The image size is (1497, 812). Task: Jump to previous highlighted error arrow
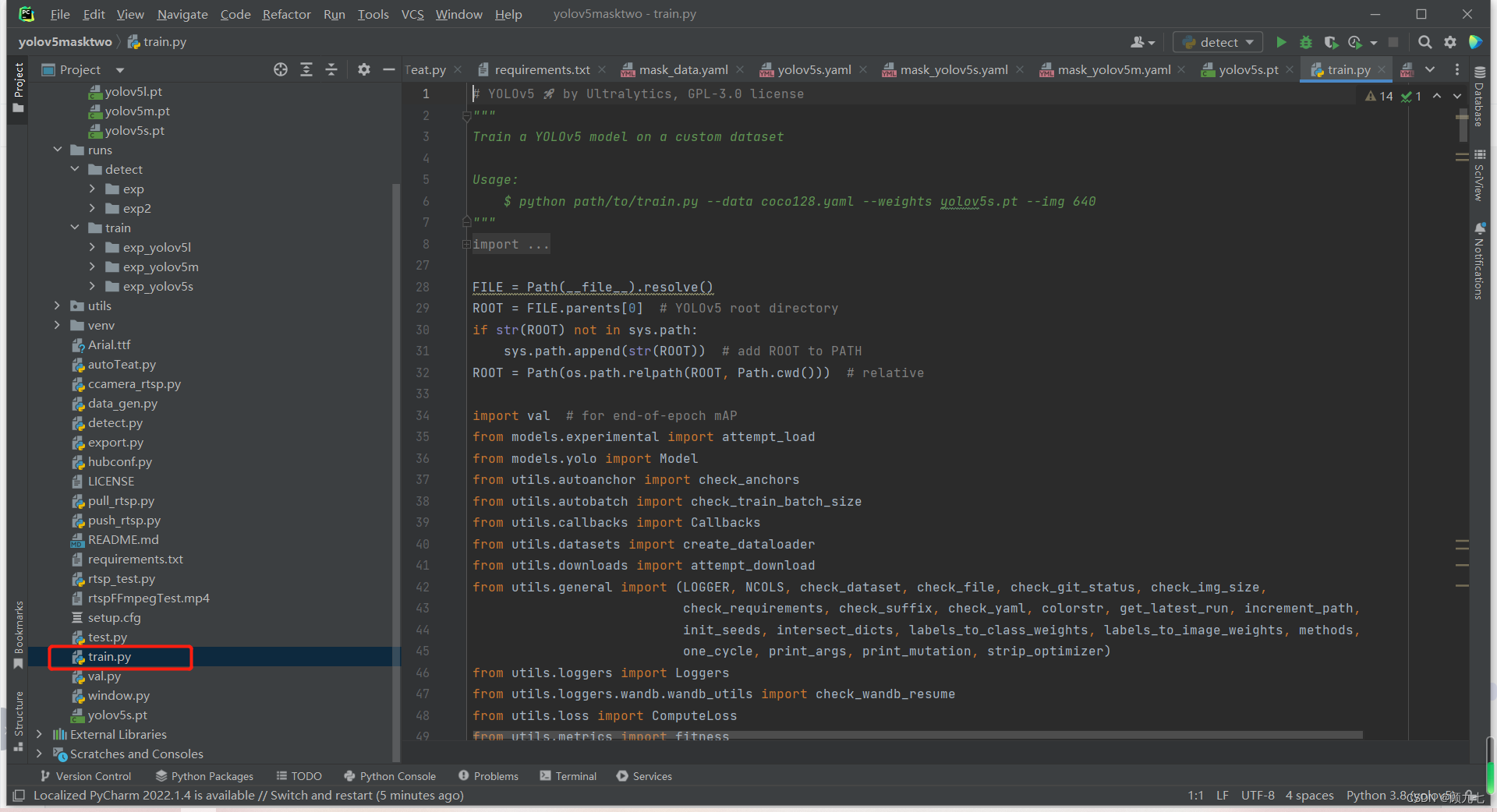pos(1436,96)
